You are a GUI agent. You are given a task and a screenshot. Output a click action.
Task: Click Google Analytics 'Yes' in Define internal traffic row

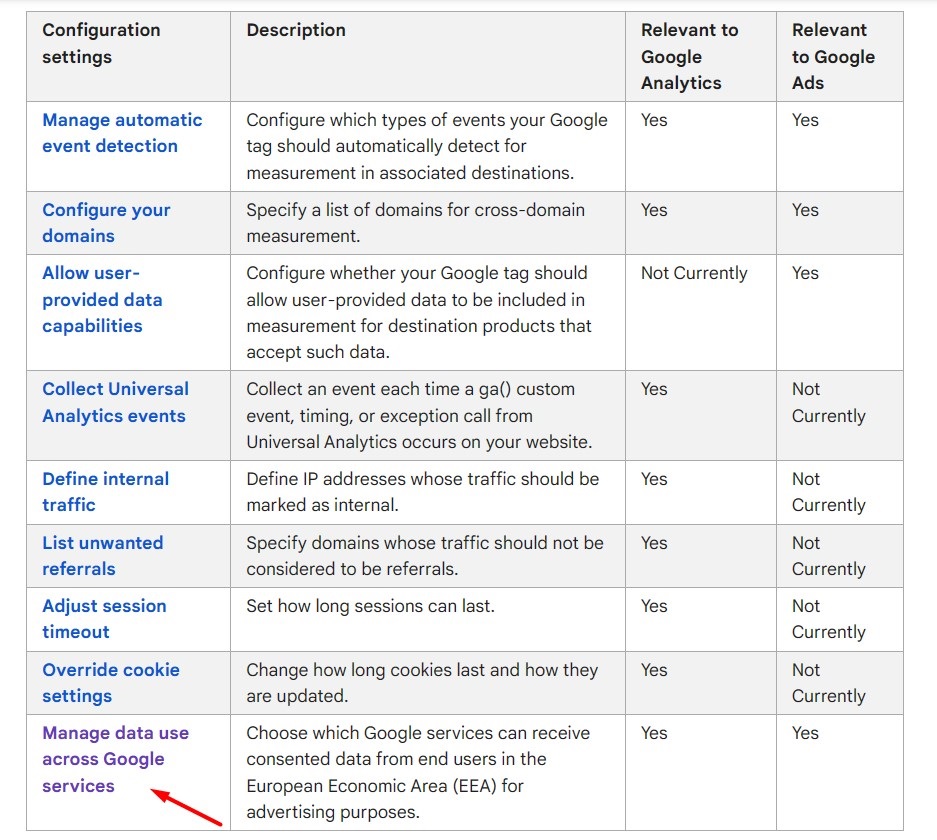point(654,479)
